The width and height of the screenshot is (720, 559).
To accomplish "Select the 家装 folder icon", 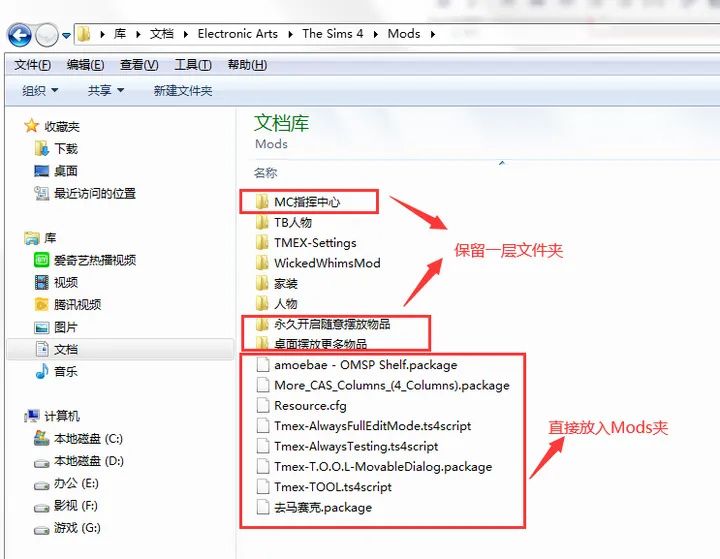I will [x=262, y=283].
